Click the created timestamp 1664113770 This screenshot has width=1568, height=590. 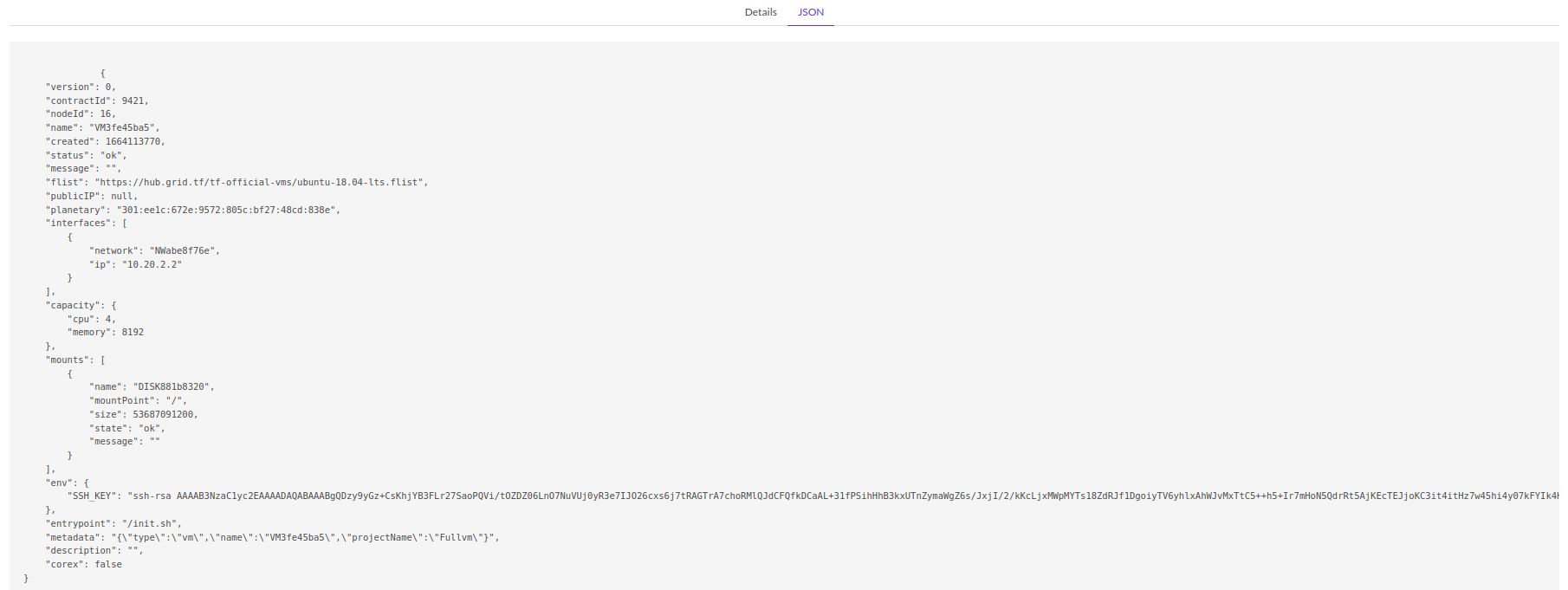click(133, 142)
